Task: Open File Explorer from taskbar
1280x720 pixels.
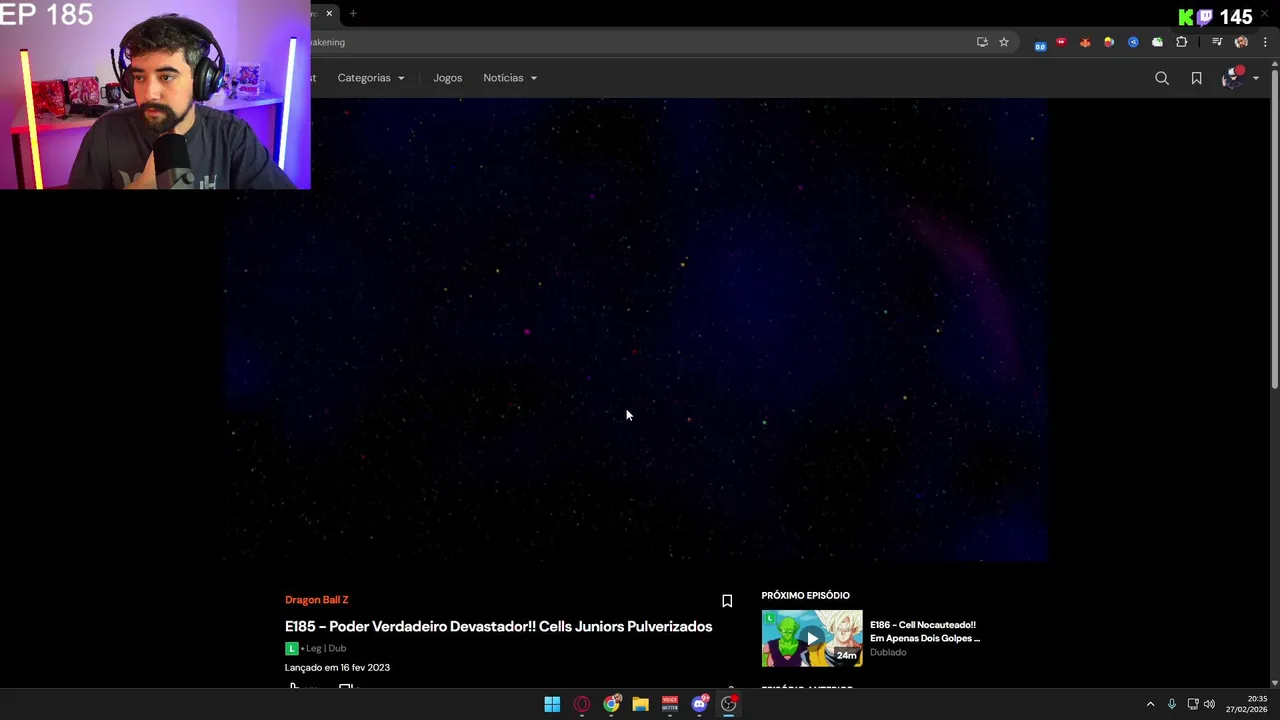Action: point(640,704)
